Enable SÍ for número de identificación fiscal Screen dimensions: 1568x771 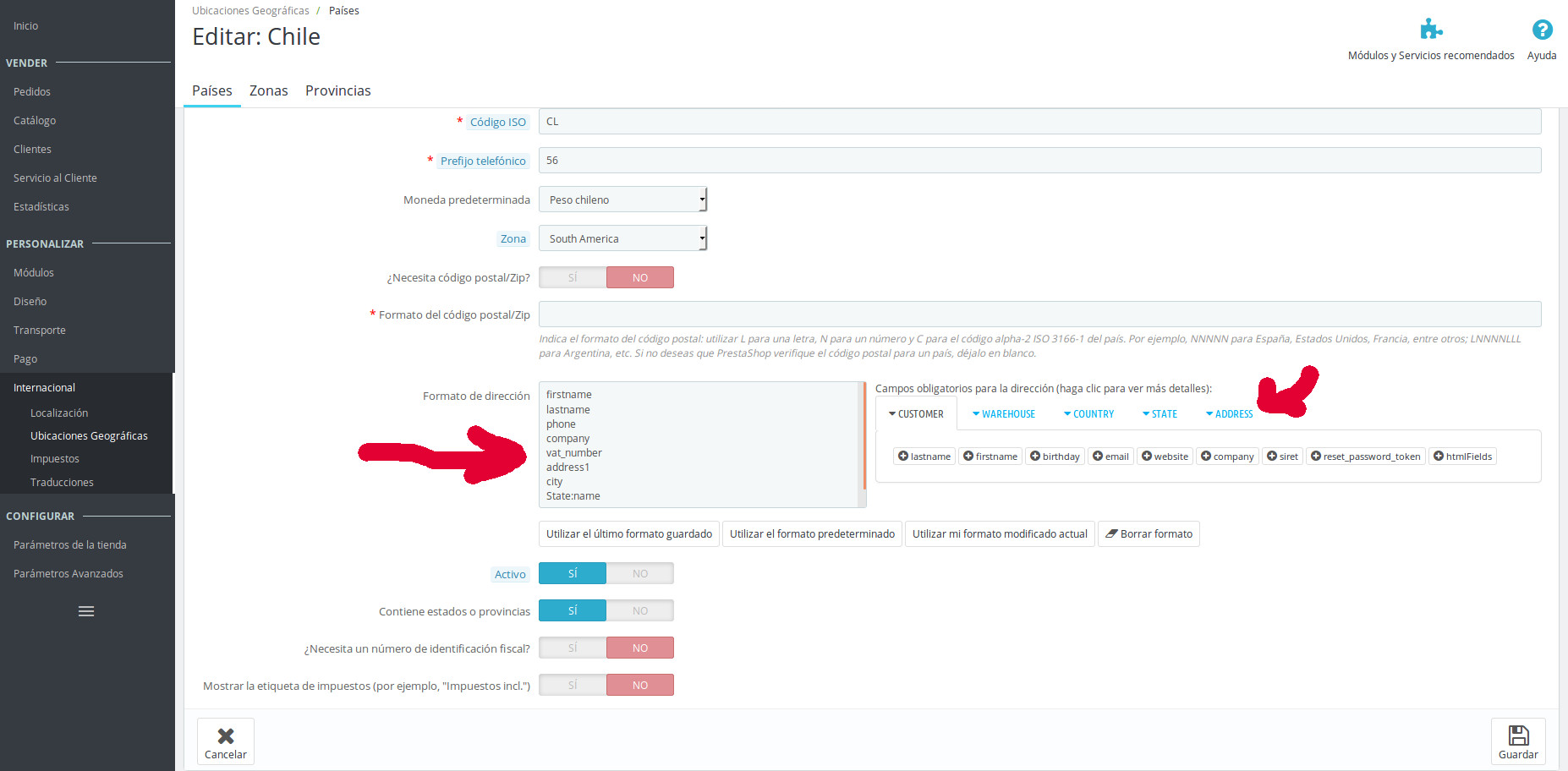[573, 648]
